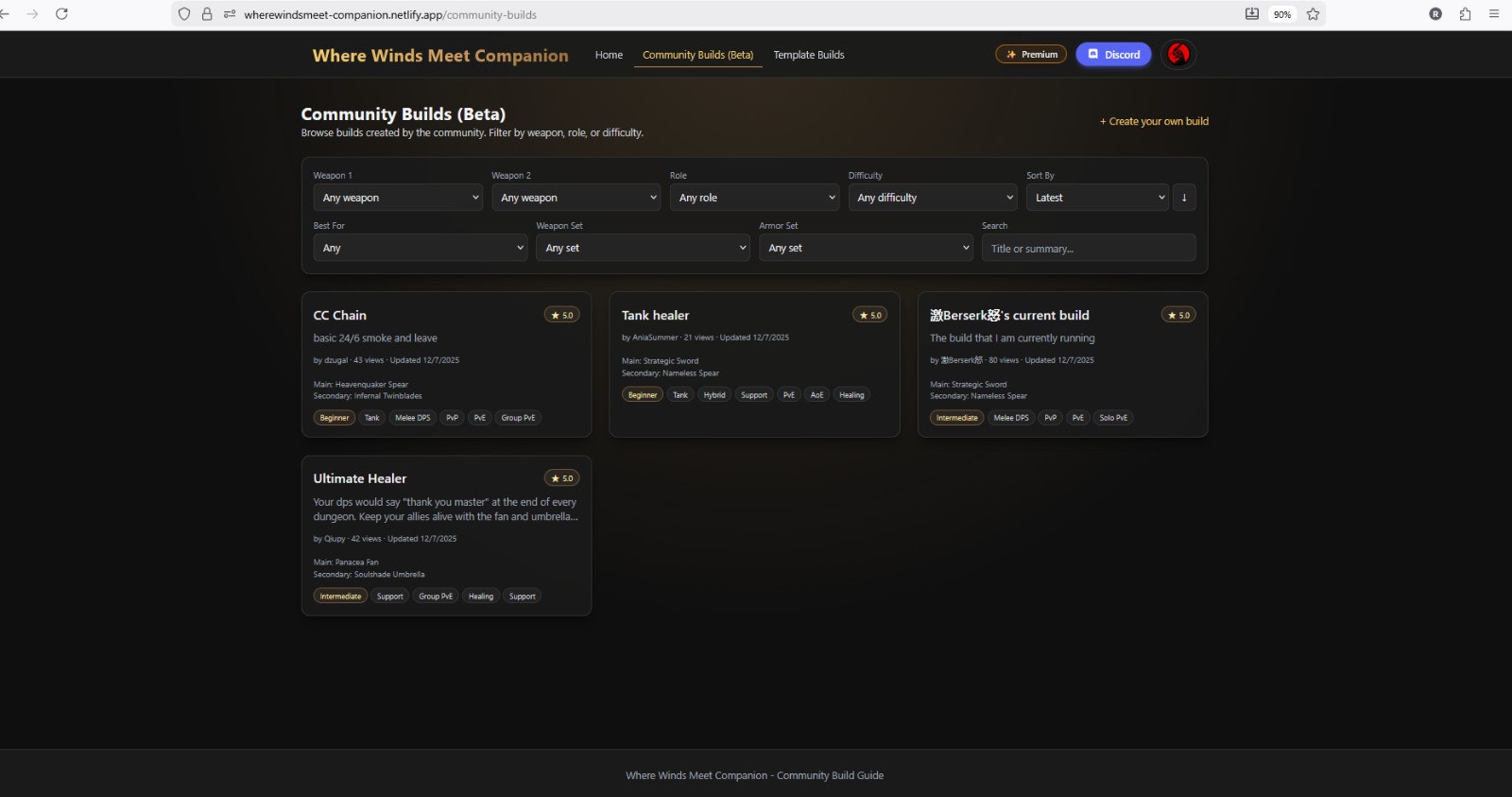This screenshot has width=1512, height=797.
Task: Click Intermediate tag on Ultimate Healer card
Action: [x=340, y=597]
